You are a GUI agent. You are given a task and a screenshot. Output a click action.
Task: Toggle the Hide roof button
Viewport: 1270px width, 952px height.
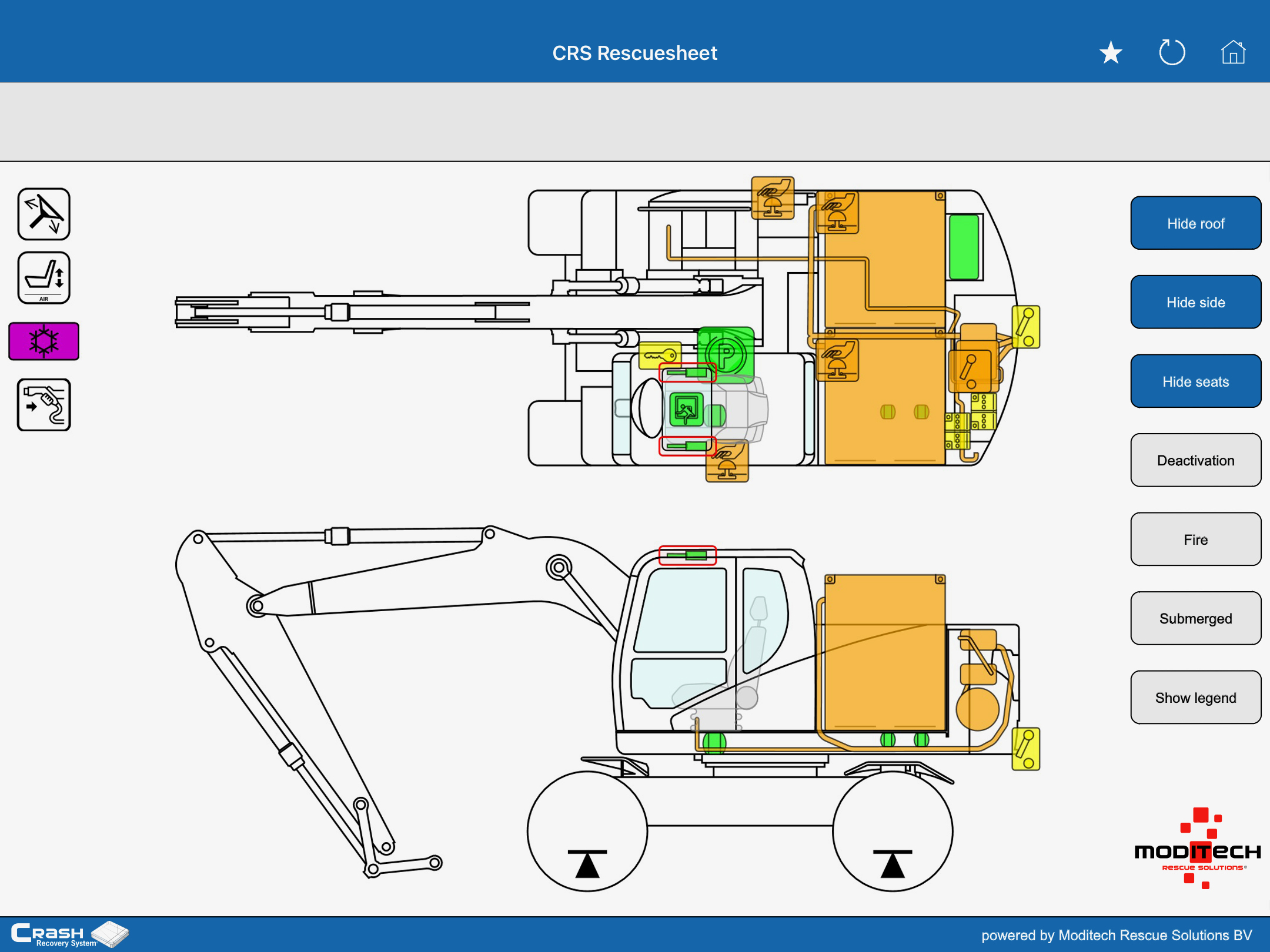click(x=1195, y=223)
